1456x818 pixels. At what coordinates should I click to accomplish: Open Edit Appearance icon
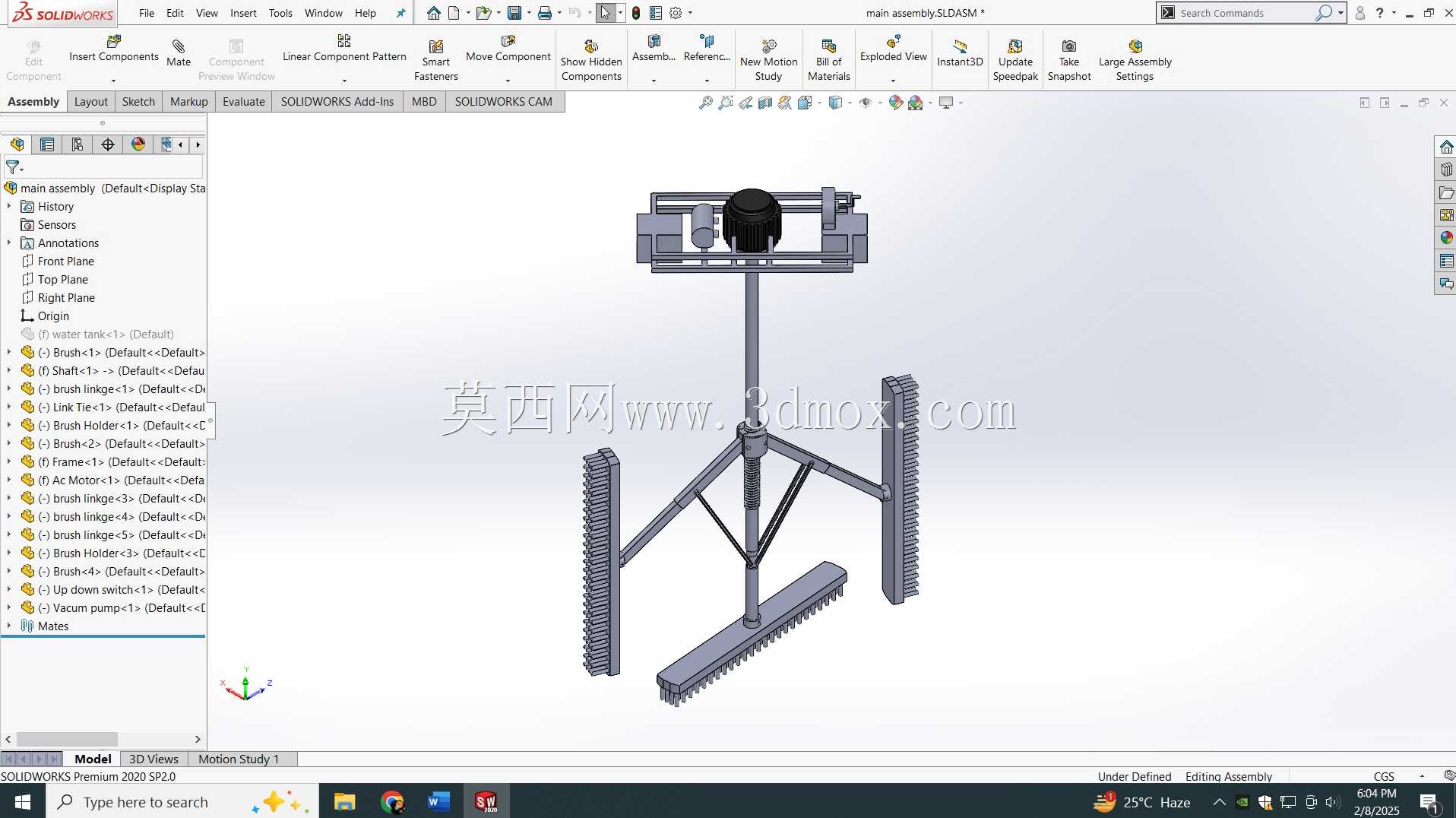tap(896, 103)
